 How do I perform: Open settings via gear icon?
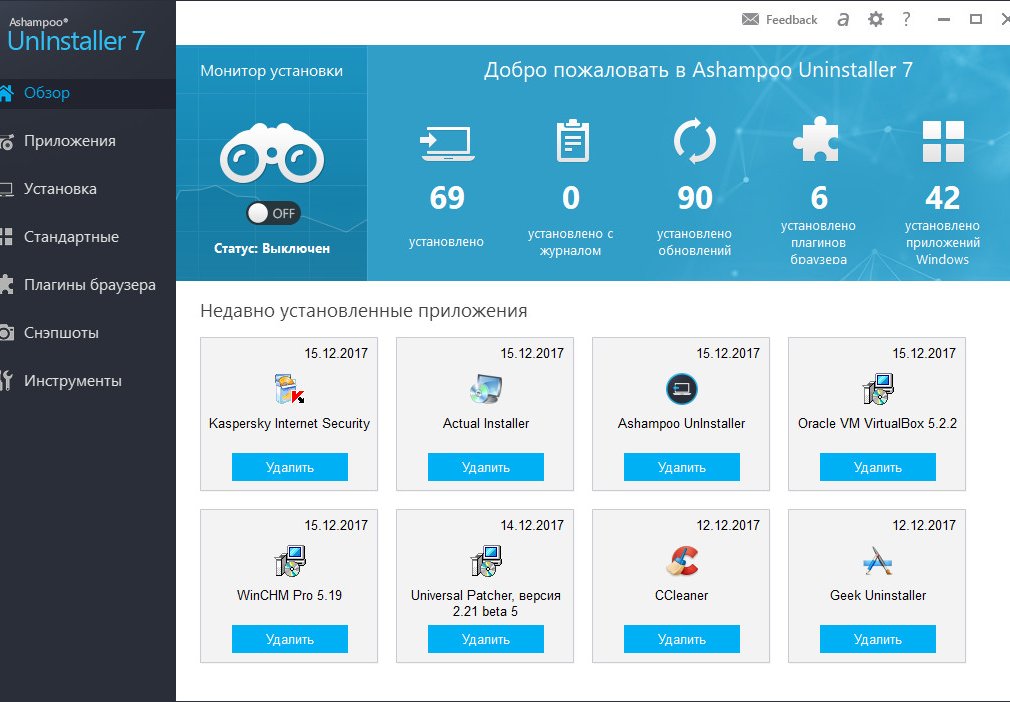875,19
